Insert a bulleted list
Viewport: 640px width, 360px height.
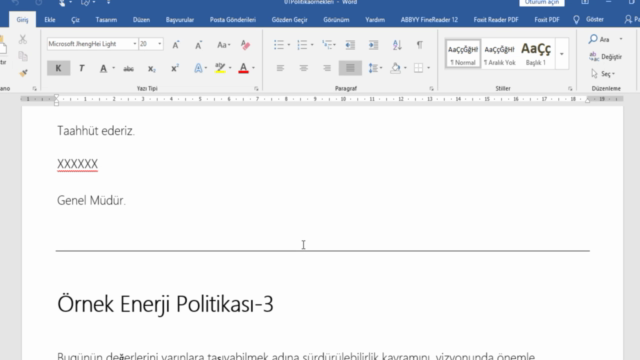279,44
